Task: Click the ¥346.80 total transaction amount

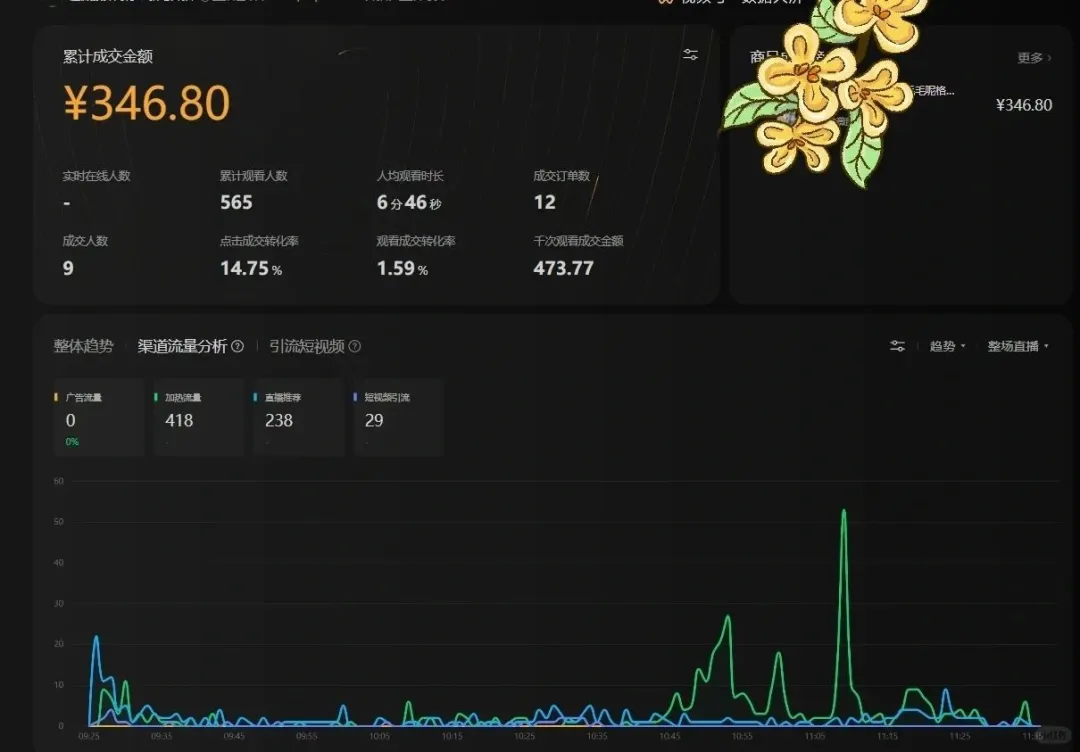Action: [x=147, y=103]
